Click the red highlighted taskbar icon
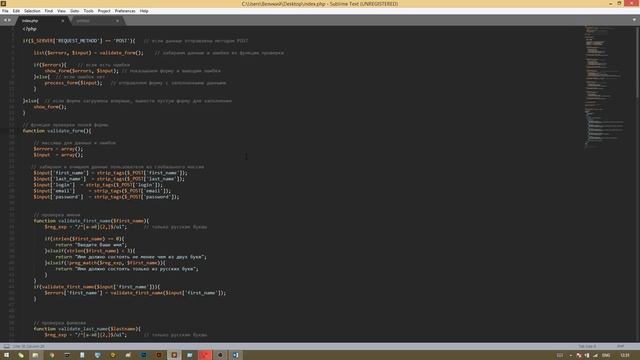 (205, 355)
